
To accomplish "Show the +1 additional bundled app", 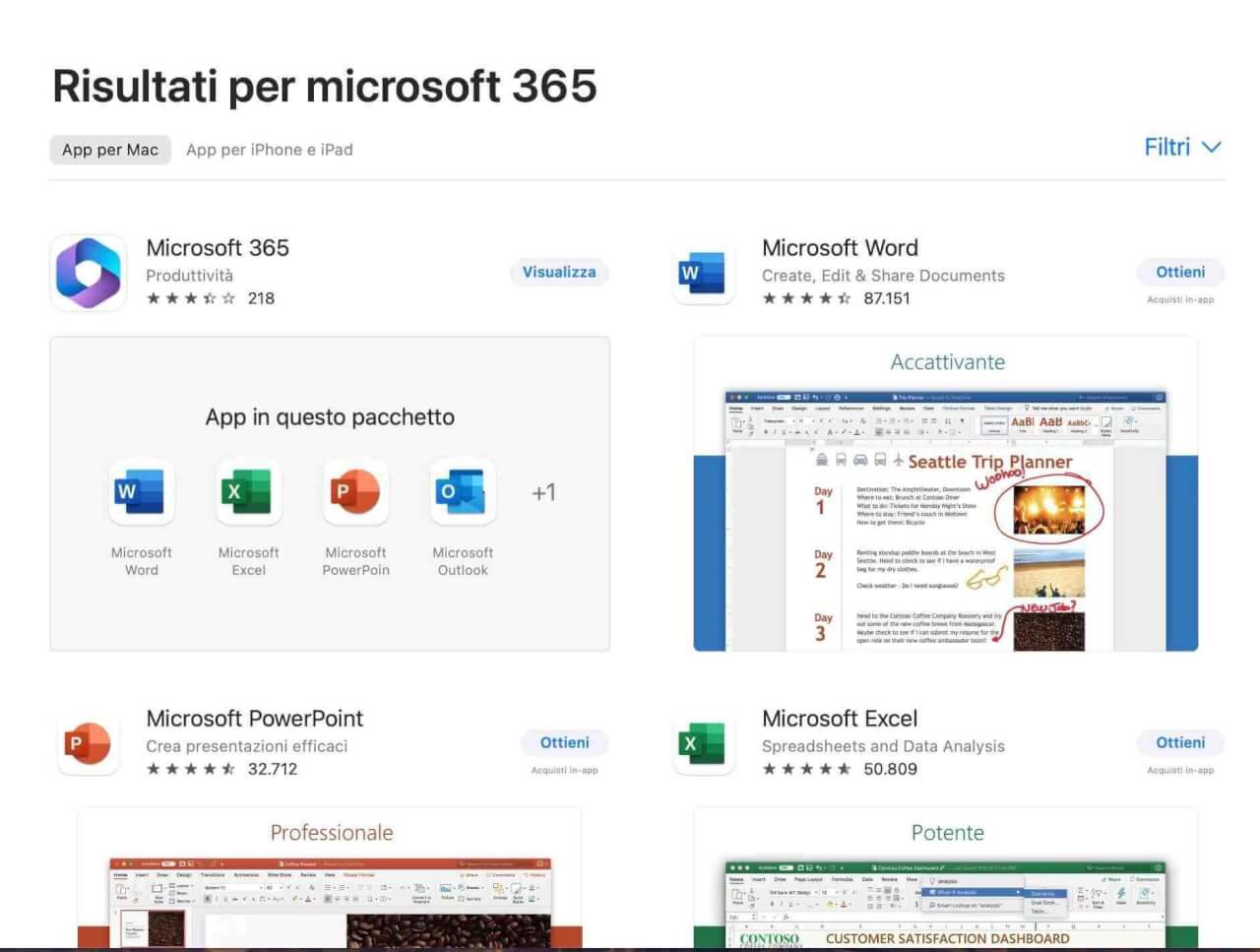I will pyautogui.click(x=543, y=492).
